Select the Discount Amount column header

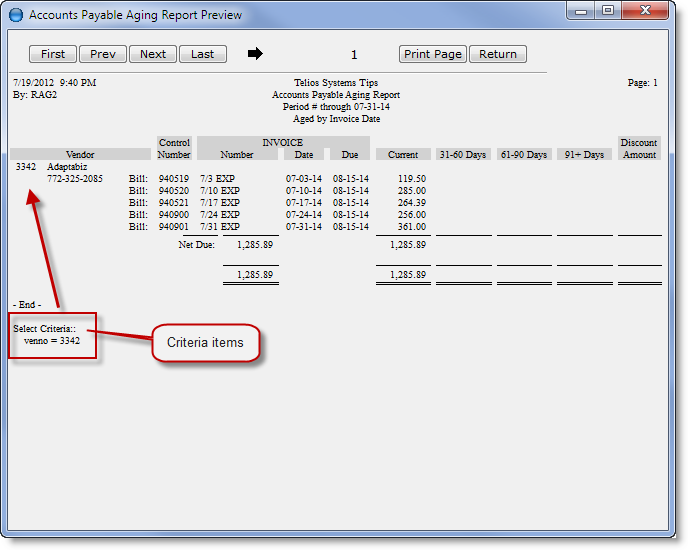click(639, 149)
